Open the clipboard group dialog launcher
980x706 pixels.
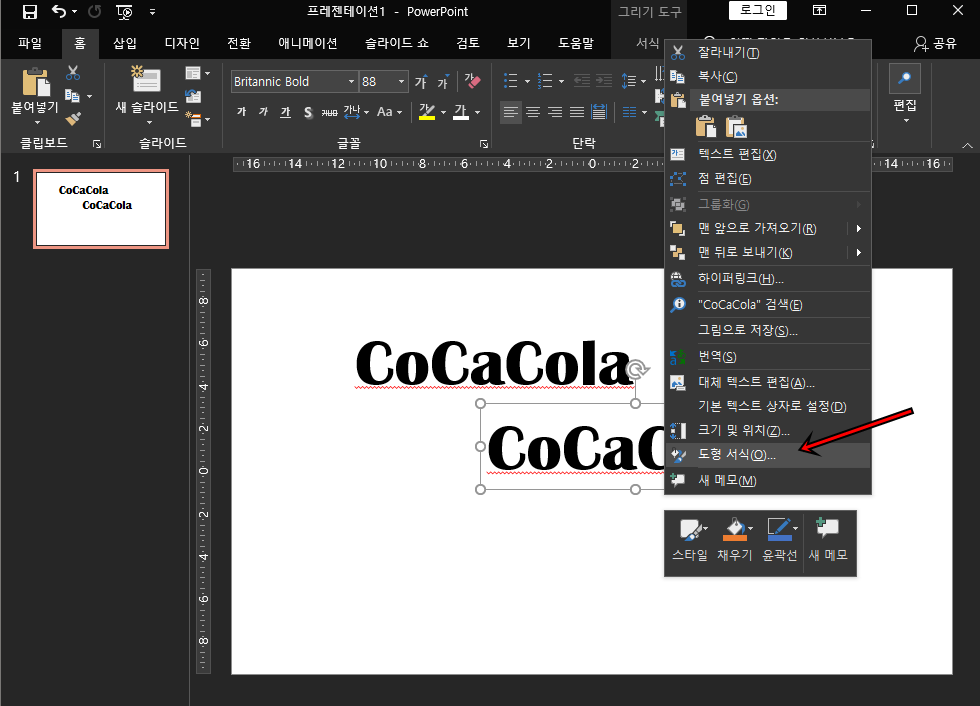coord(97,144)
